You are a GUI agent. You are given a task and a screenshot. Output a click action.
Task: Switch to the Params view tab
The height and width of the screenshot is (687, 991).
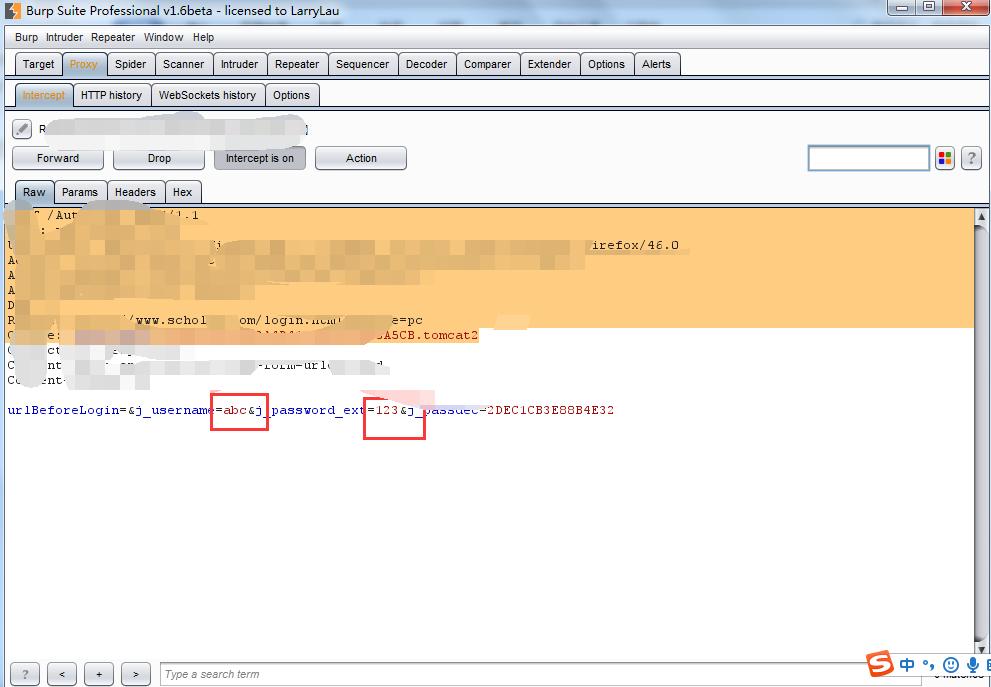[x=80, y=192]
